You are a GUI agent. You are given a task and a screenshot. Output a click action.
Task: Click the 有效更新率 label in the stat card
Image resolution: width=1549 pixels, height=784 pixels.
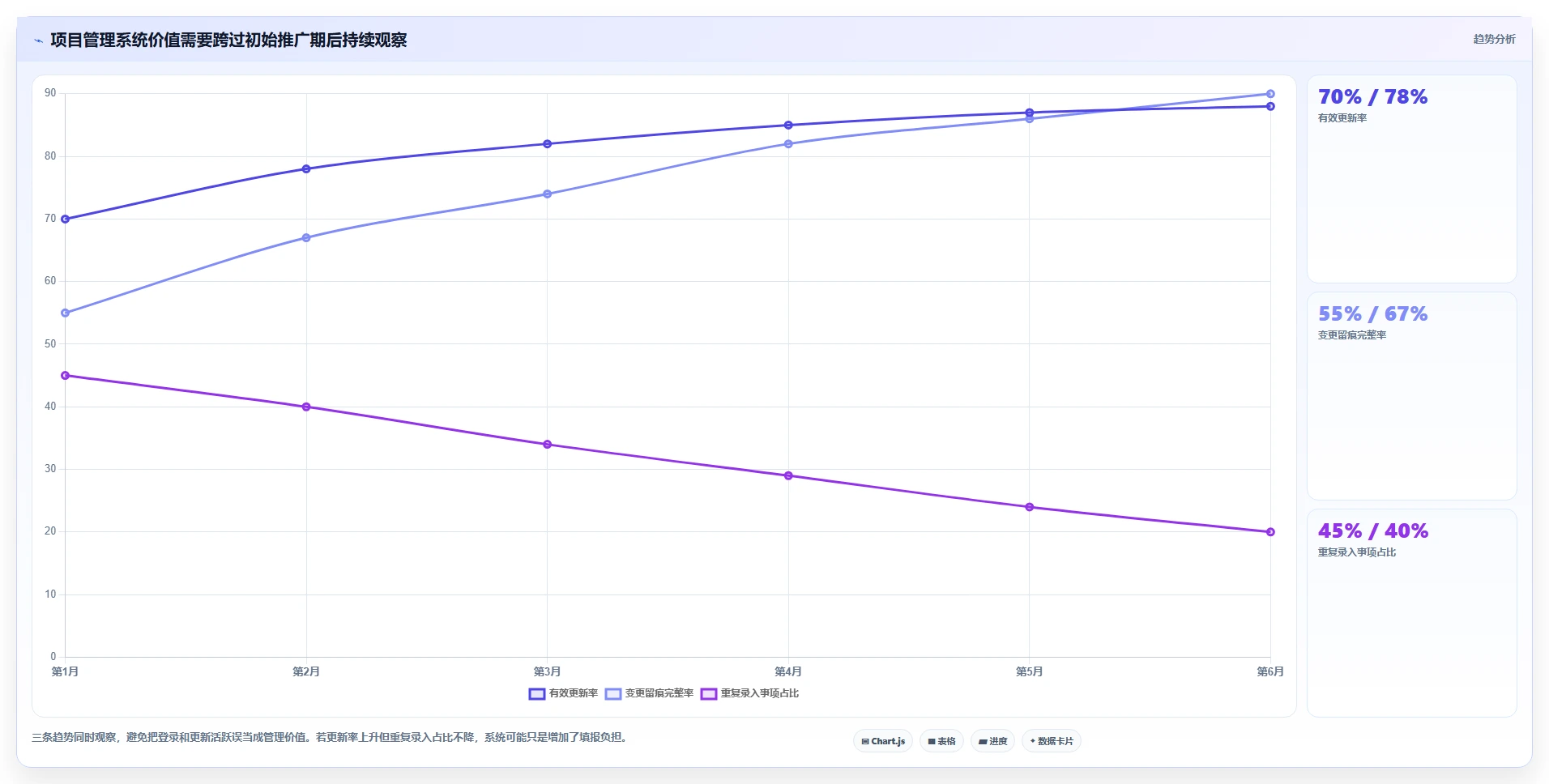tap(1342, 118)
